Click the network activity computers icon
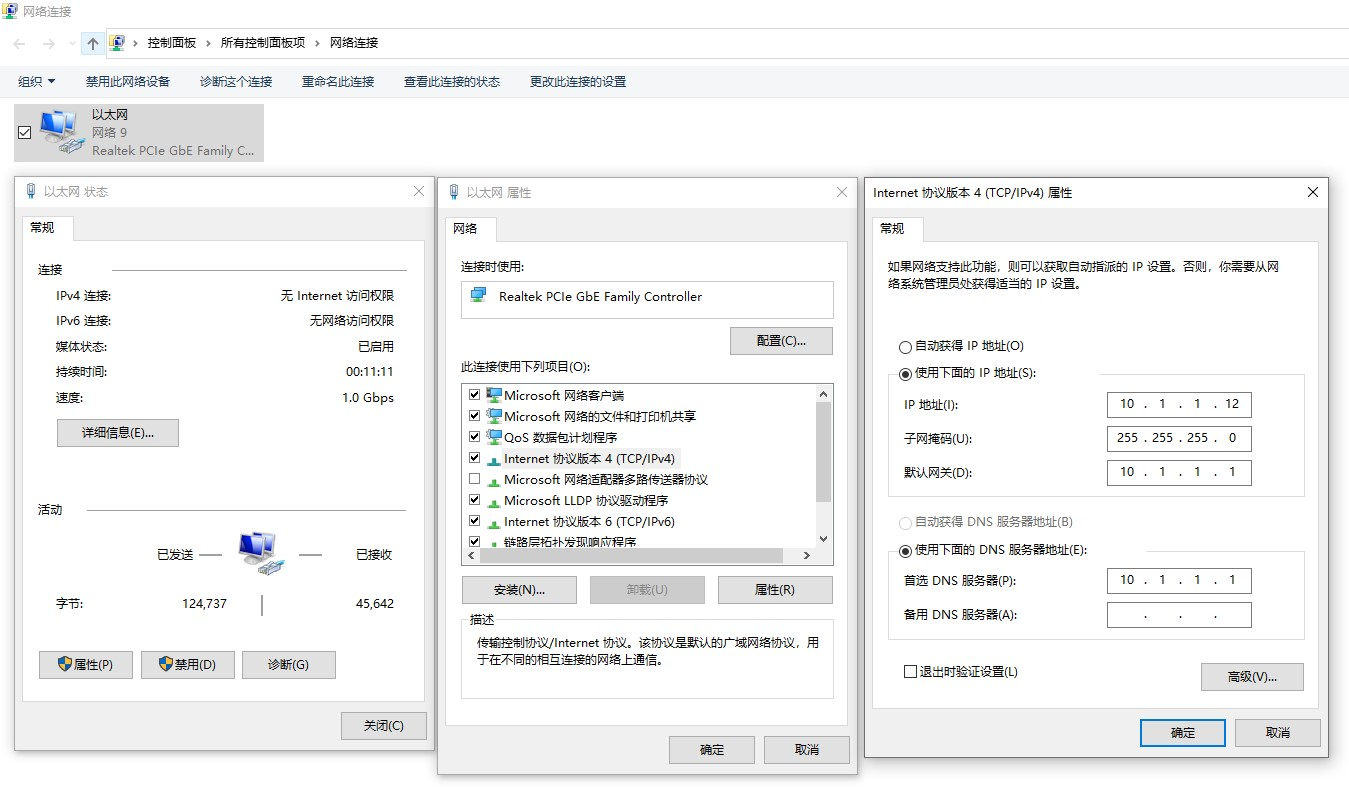This screenshot has width=1349, height=791. pos(261,553)
